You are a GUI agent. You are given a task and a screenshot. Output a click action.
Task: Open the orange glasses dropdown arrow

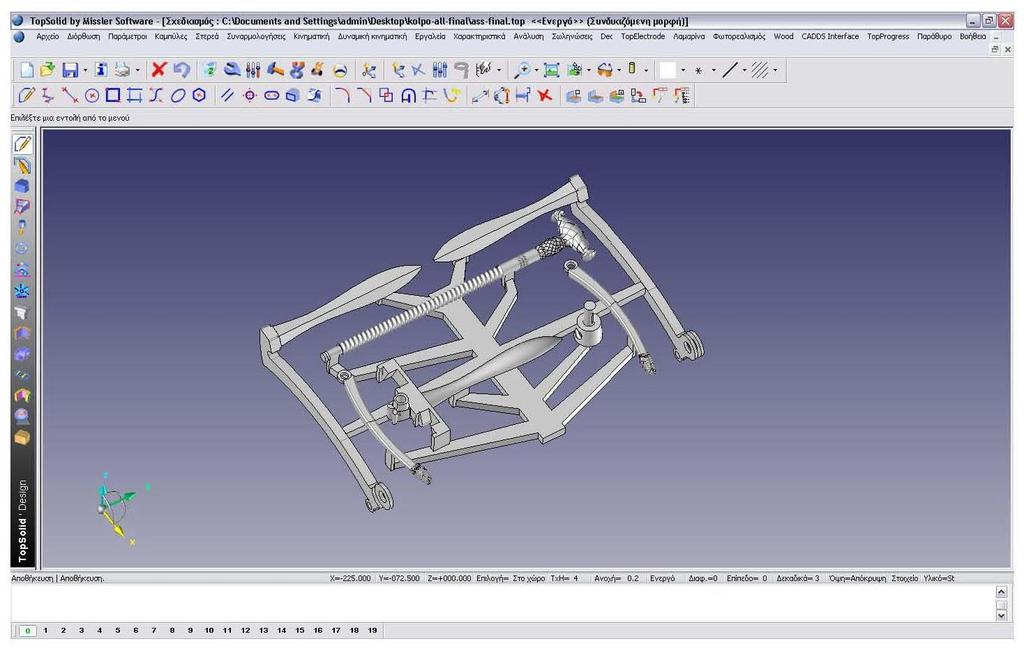(x=619, y=70)
